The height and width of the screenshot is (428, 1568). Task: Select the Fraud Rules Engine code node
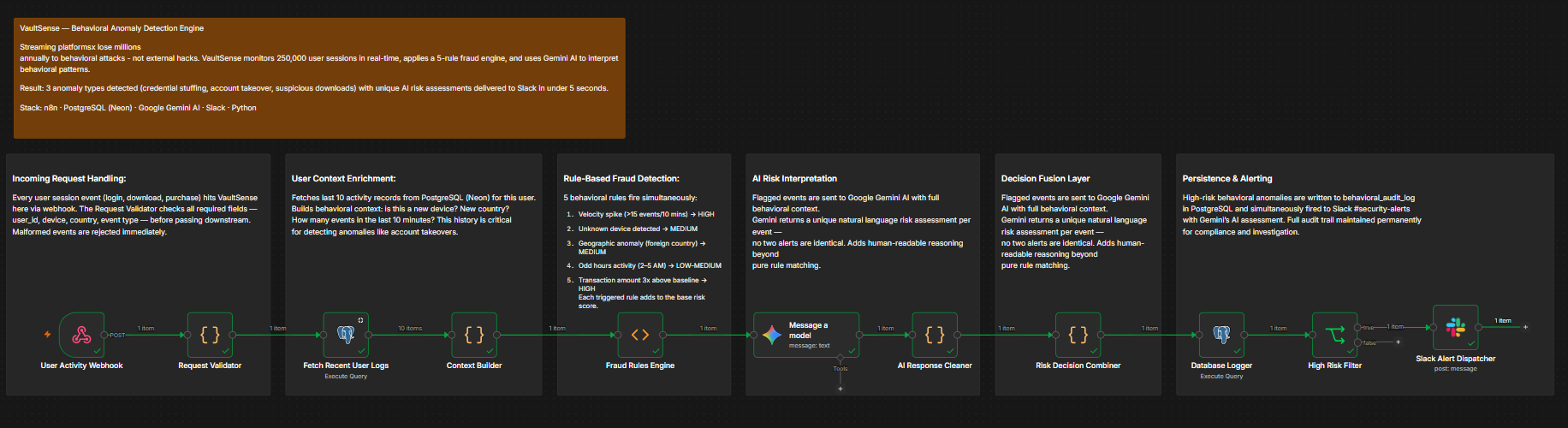[x=640, y=335]
